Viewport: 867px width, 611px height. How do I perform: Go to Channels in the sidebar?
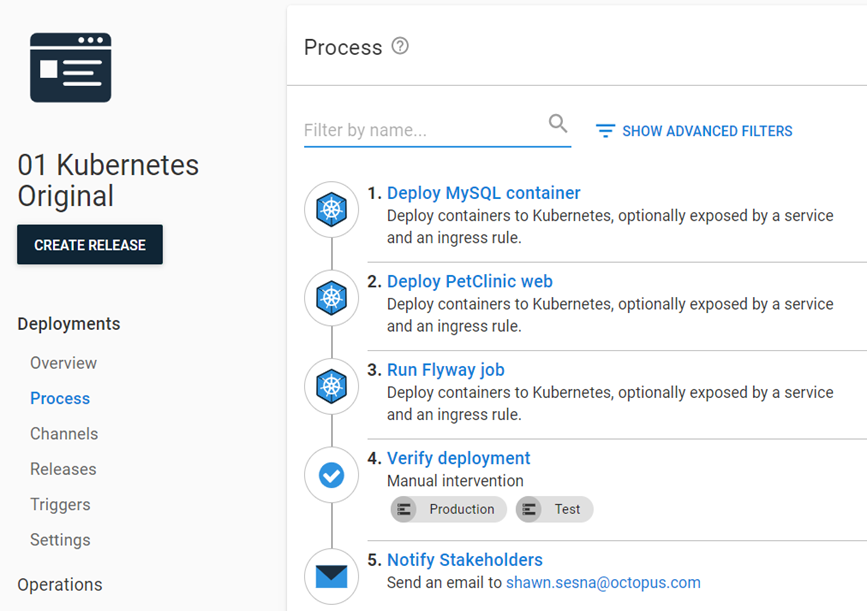(x=64, y=434)
